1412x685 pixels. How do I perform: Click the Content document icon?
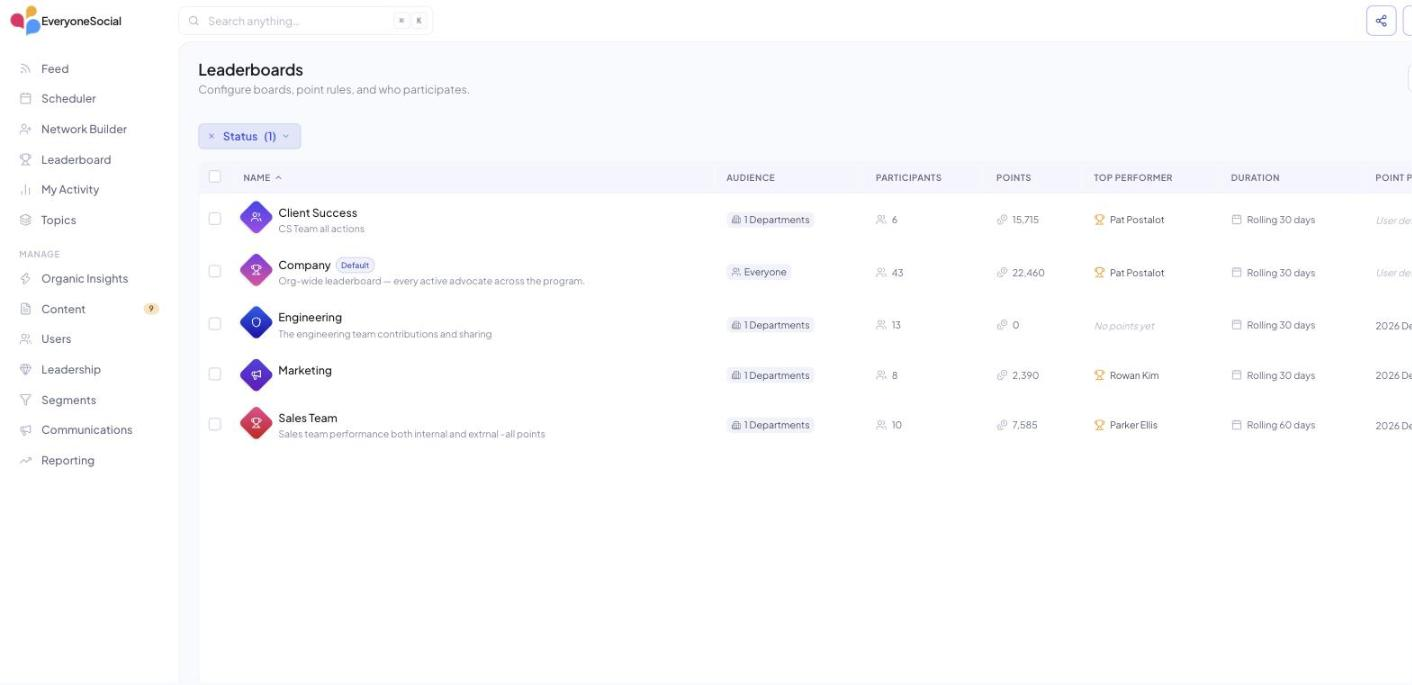click(x=26, y=309)
